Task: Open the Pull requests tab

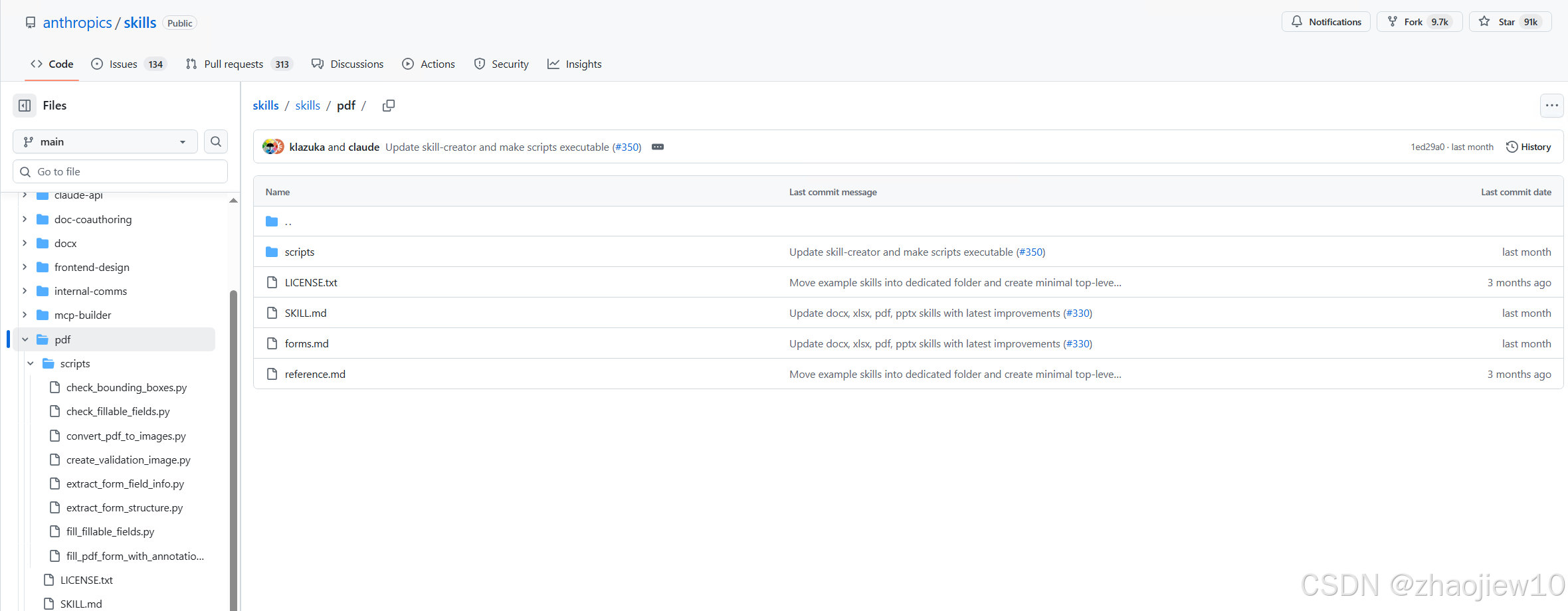Action: (239, 64)
